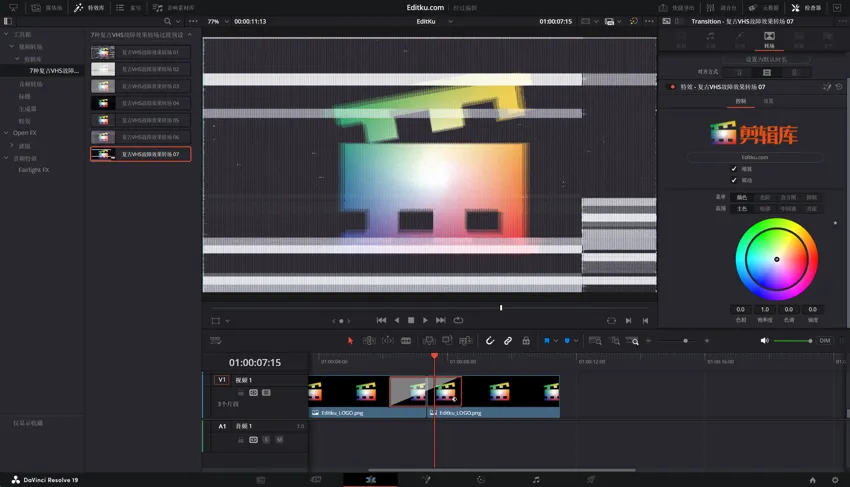This screenshot has height=487, width=850.
Task: Click the 设置为默认转场 button
Action: (767, 59)
